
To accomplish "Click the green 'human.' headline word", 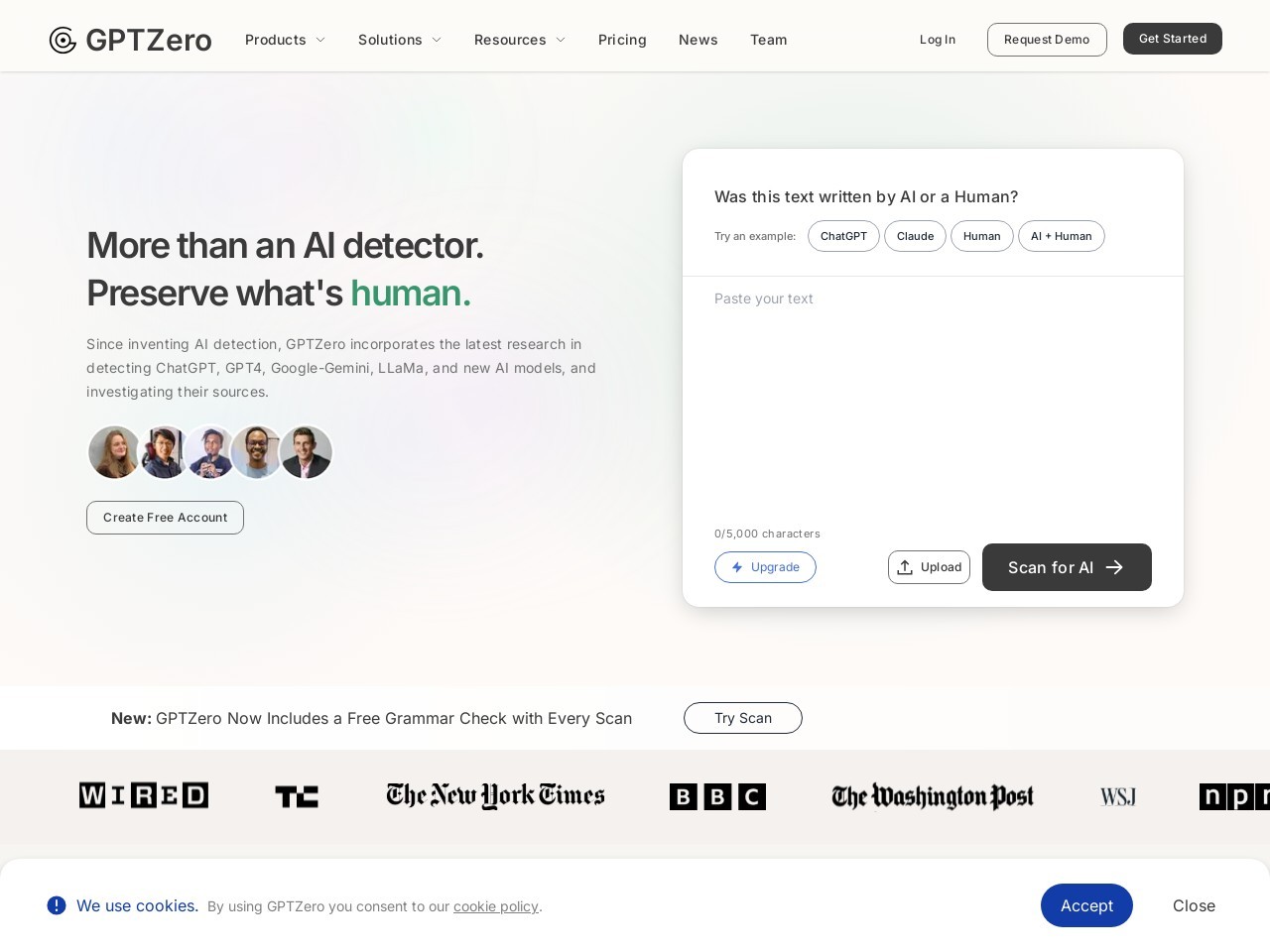I will point(411,294).
